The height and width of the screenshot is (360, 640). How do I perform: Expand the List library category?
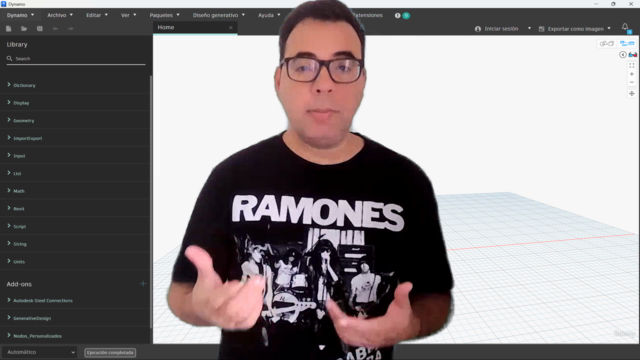[x=76, y=173]
